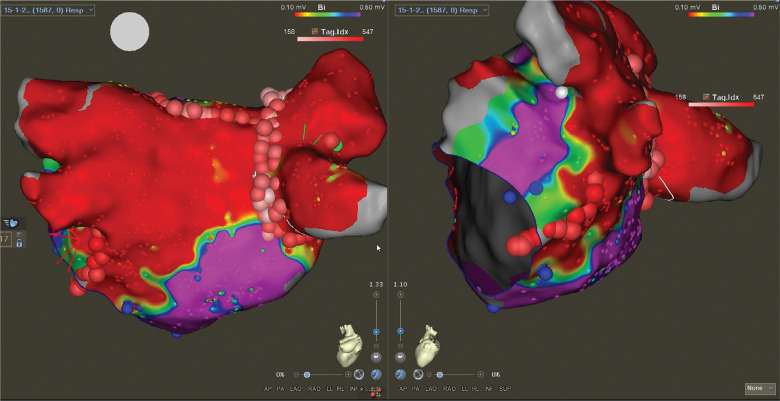Click round chevron button under left zoom slider

(x=376, y=357)
